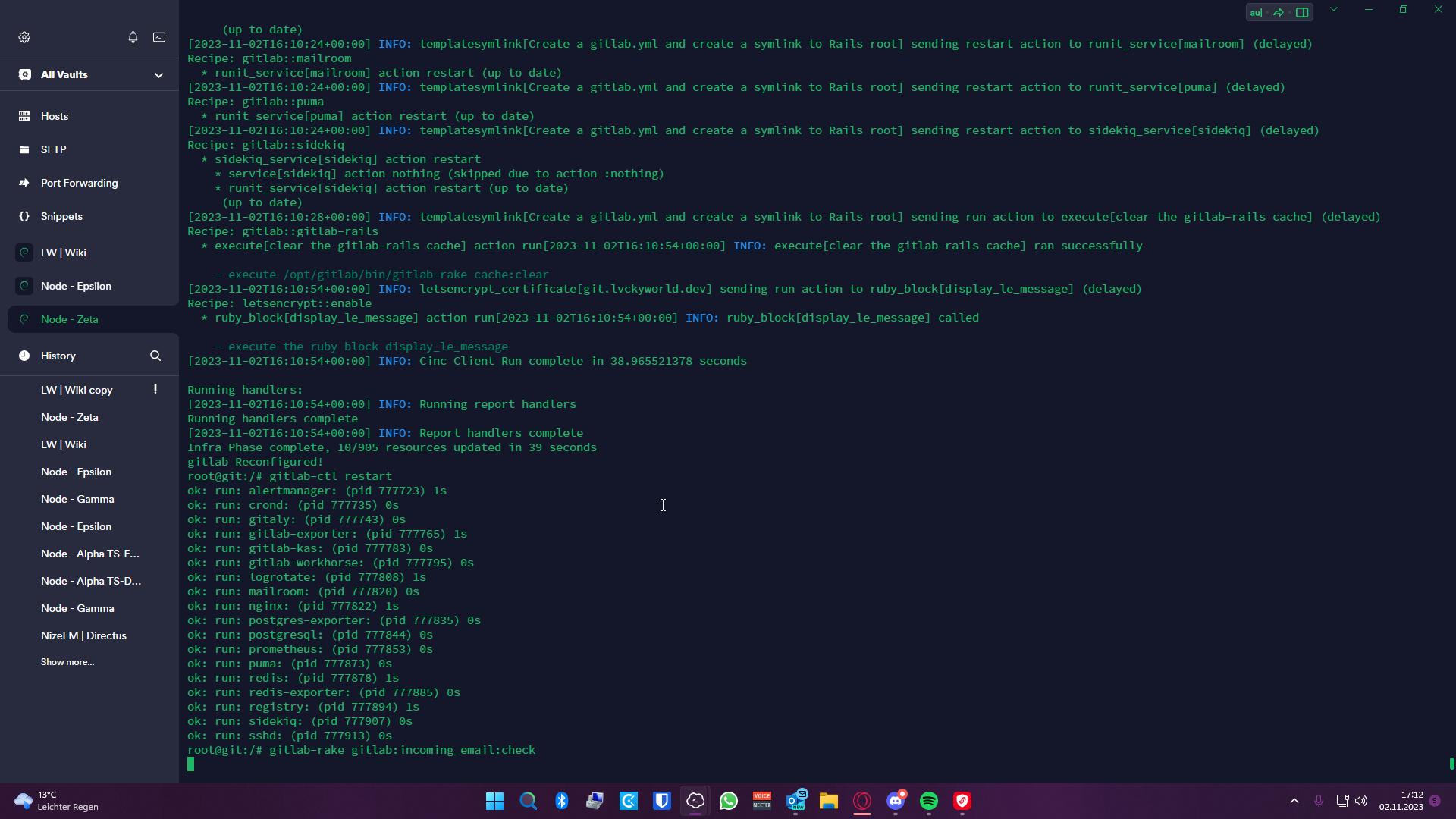Open the tab list chevron dropdown
Screen dimensions: 1456x819
(1334, 10)
